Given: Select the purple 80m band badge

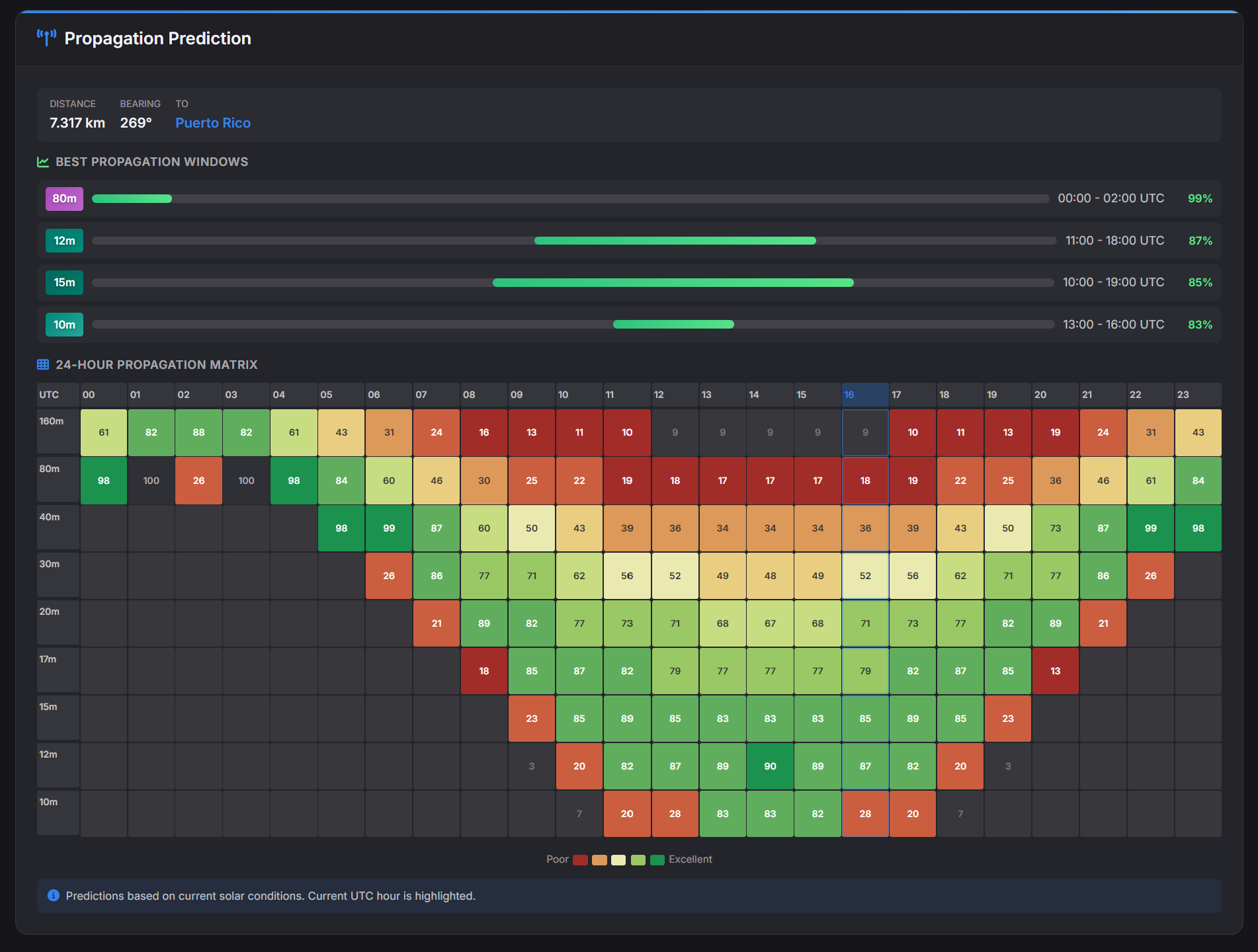Looking at the screenshot, I should [64, 198].
